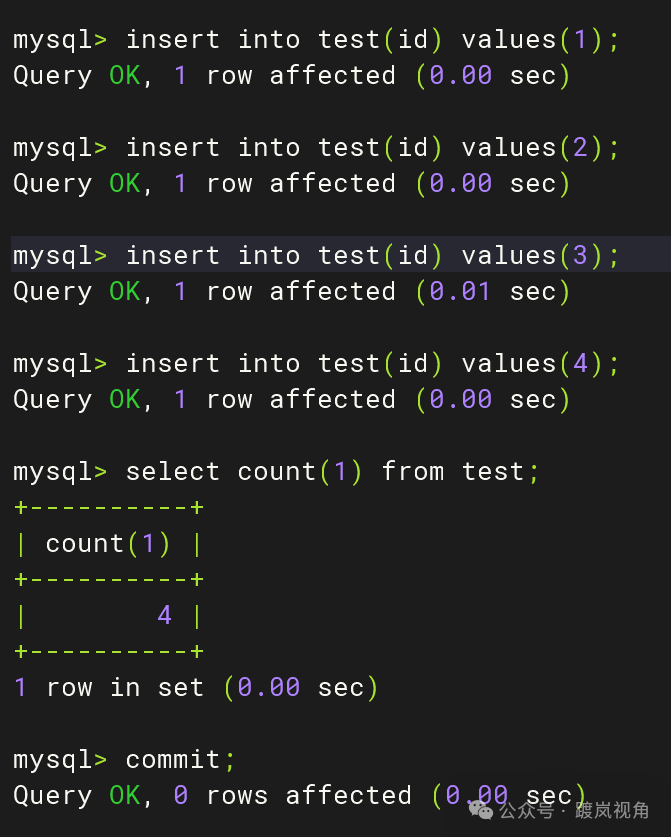Image resolution: width=671 pixels, height=837 pixels.
Task: Click the insert values(4) command line
Action: tap(316, 364)
